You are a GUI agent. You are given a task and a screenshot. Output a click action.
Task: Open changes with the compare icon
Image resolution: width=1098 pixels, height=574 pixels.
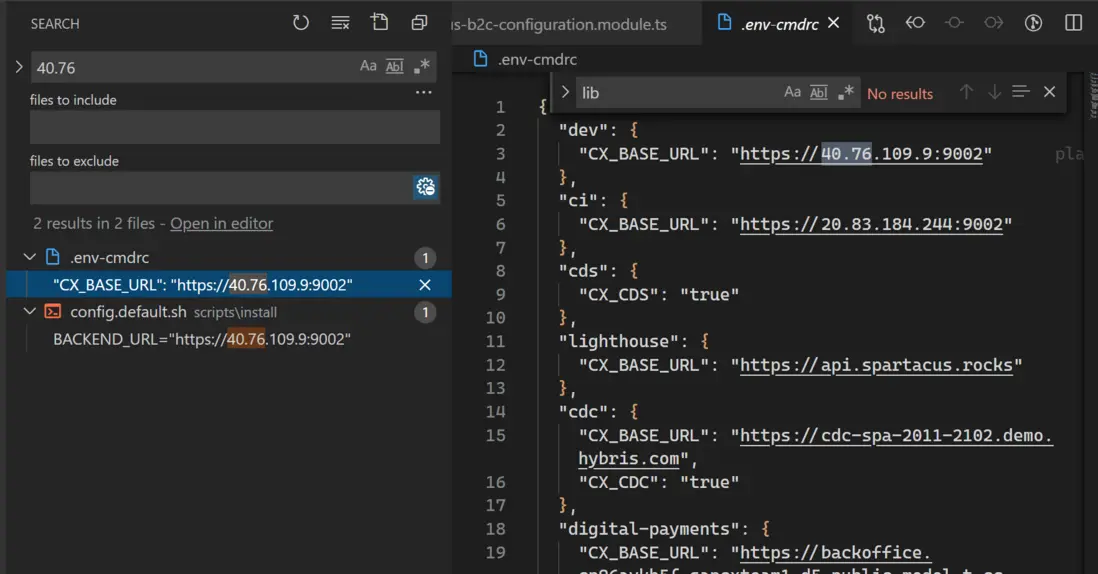point(875,23)
